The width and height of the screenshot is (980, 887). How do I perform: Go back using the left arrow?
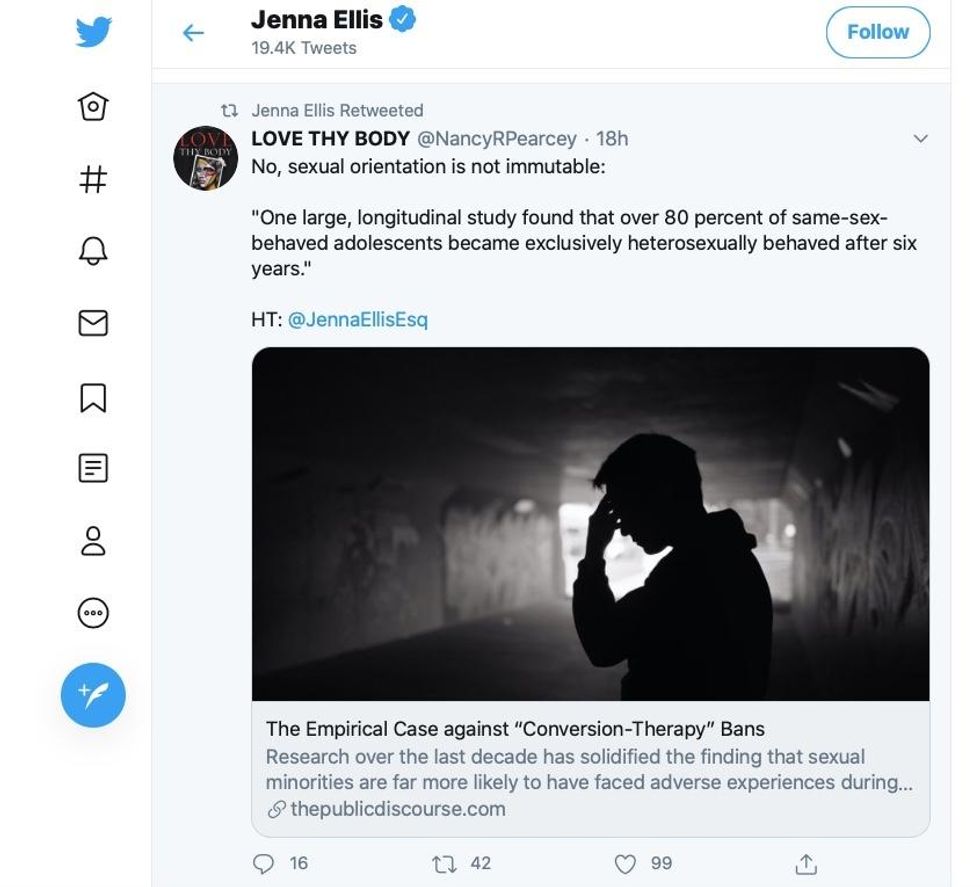(x=193, y=33)
